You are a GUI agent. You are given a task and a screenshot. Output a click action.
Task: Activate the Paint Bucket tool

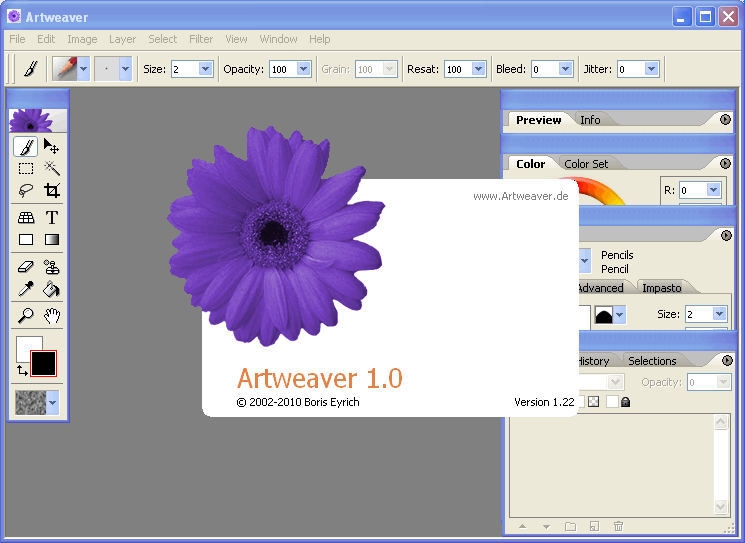[51, 289]
